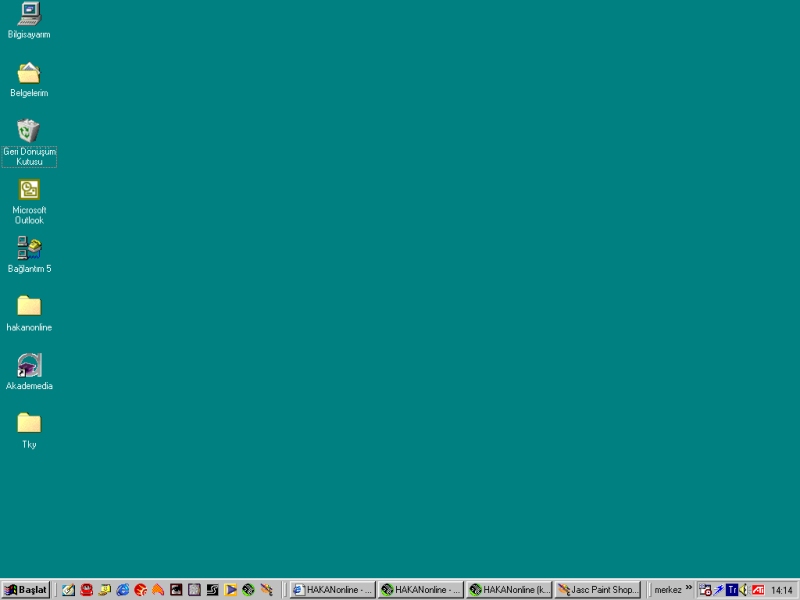Launch the gray textured square quick launch icon

pos(194,590)
